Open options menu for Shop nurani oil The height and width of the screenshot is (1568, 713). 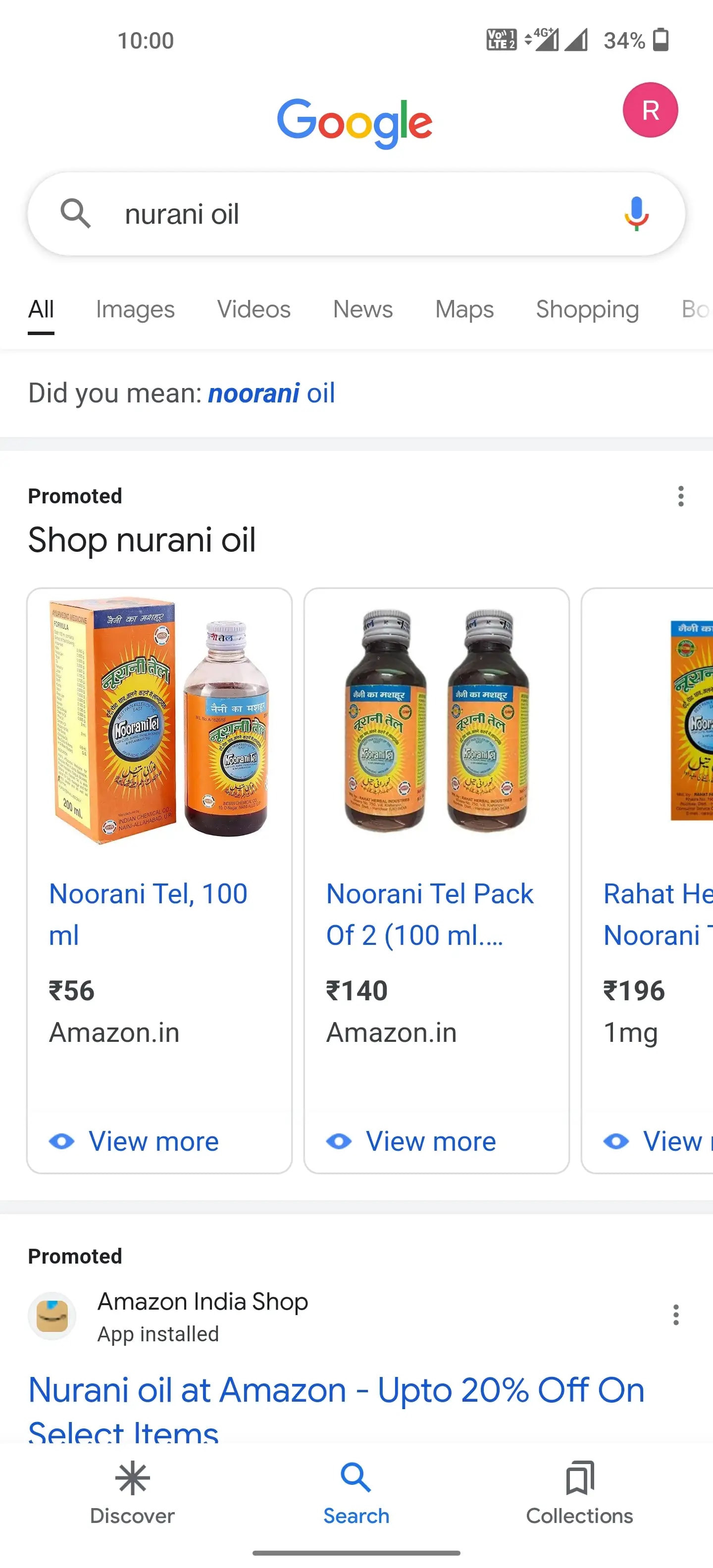tap(680, 496)
